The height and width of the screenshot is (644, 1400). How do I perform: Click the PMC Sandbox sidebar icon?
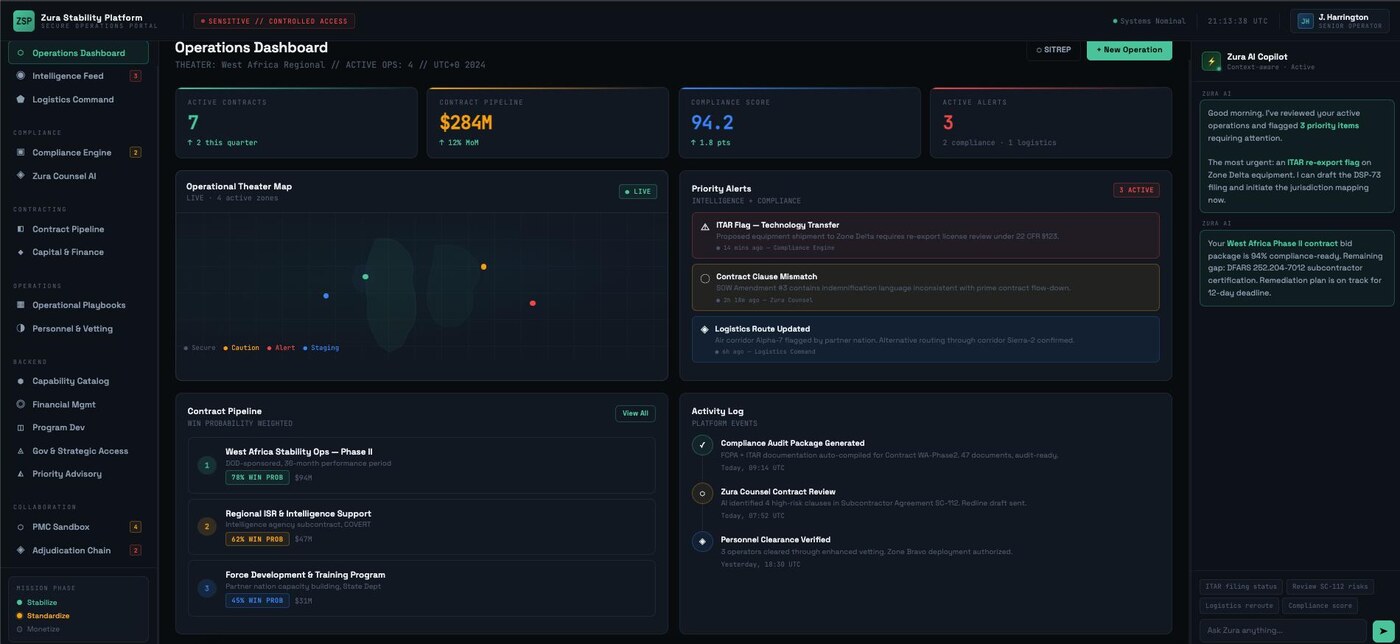[21, 527]
